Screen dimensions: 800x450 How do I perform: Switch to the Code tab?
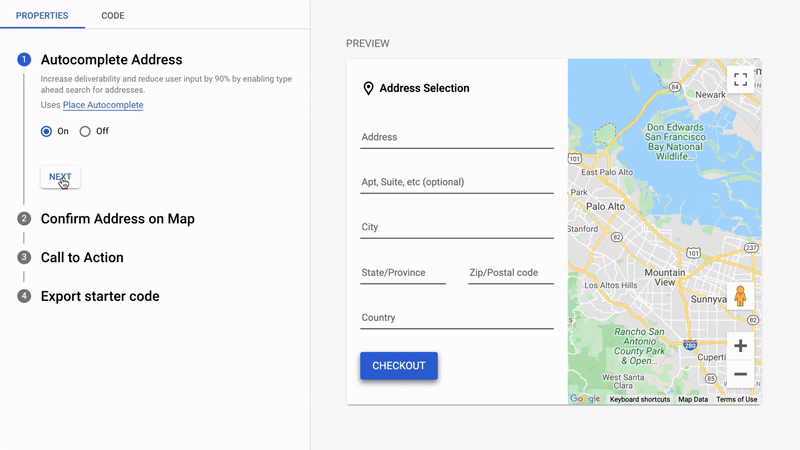pyautogui.click(x=113, y=16)
